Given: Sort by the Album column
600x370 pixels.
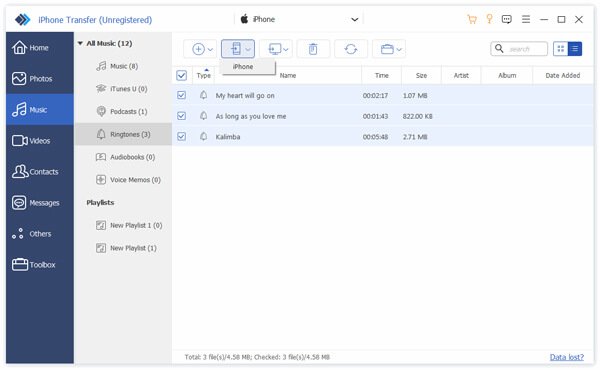Looking at the screenshot, I should coord(507,75).
